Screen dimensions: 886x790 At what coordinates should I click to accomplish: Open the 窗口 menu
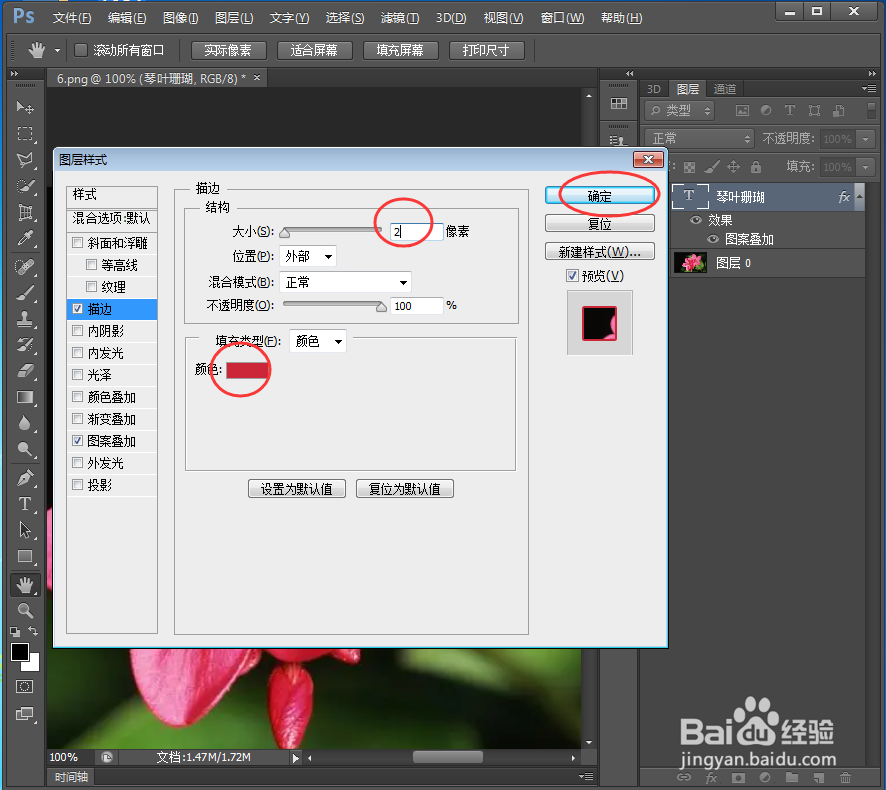[x=562, y=18]
